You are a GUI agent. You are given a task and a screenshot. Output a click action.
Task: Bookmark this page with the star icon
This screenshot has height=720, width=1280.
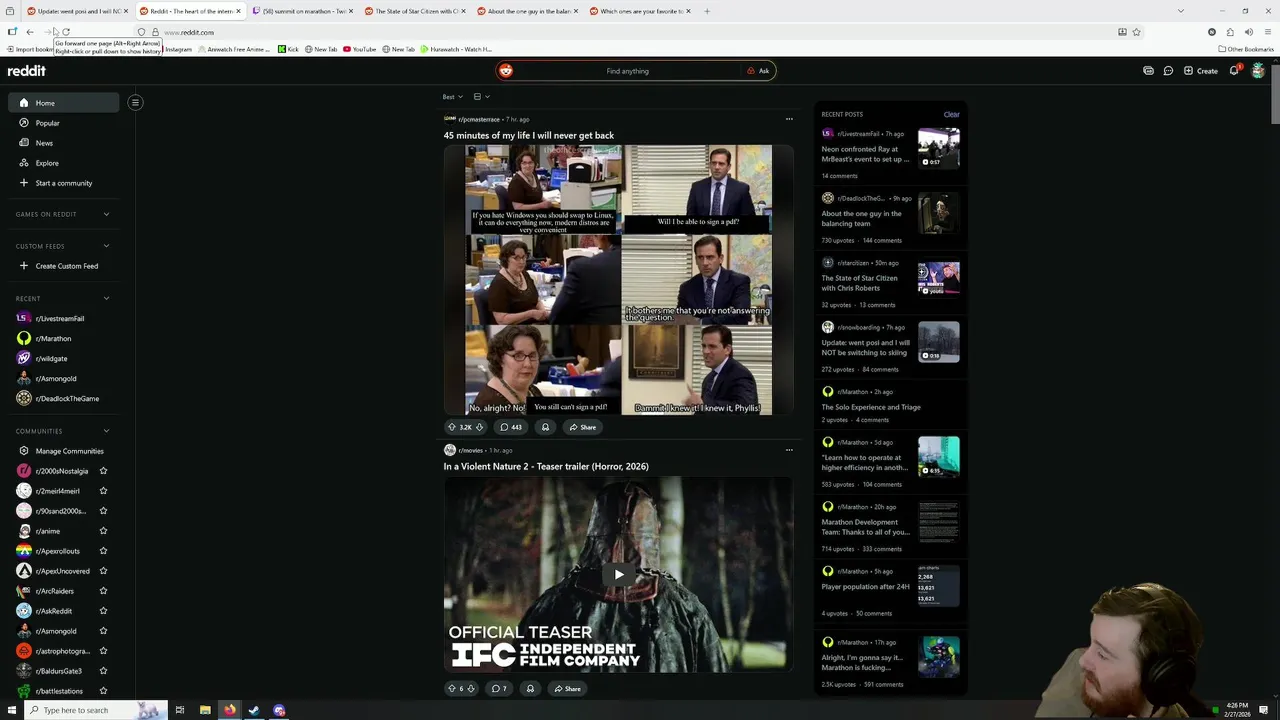pos(1136,32)
